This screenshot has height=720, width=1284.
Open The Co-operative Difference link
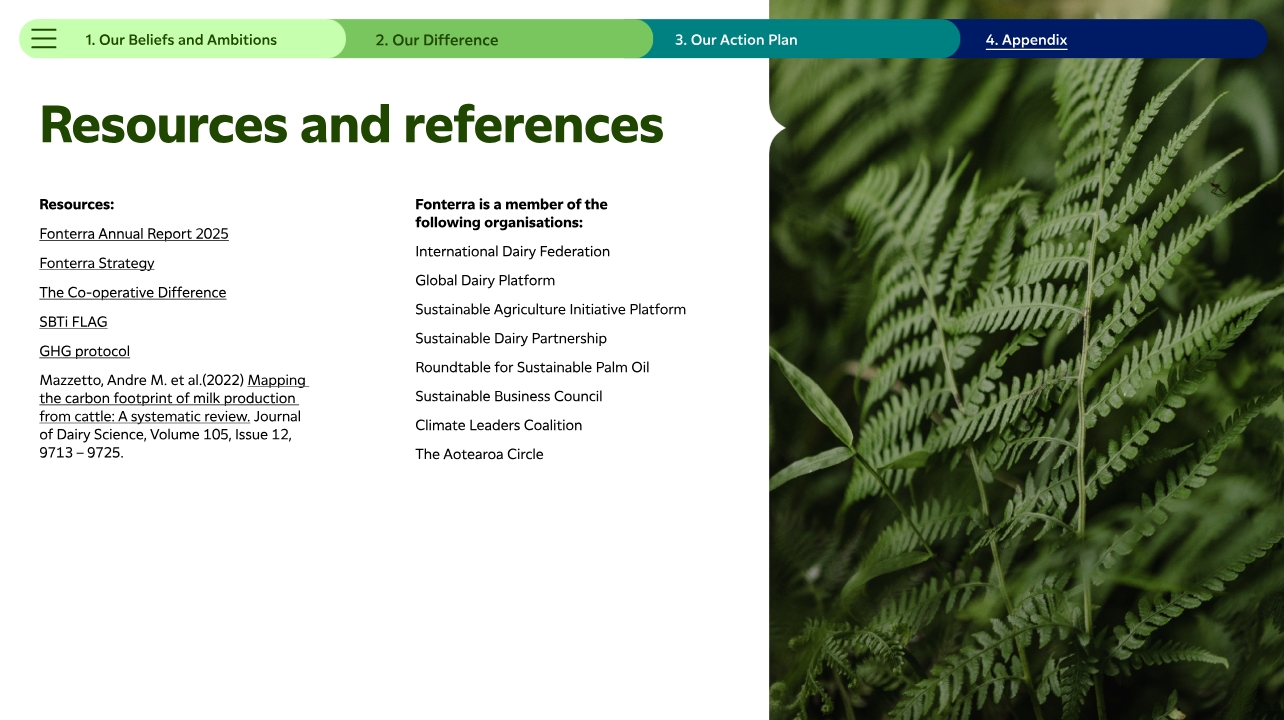tap(133, 293)
